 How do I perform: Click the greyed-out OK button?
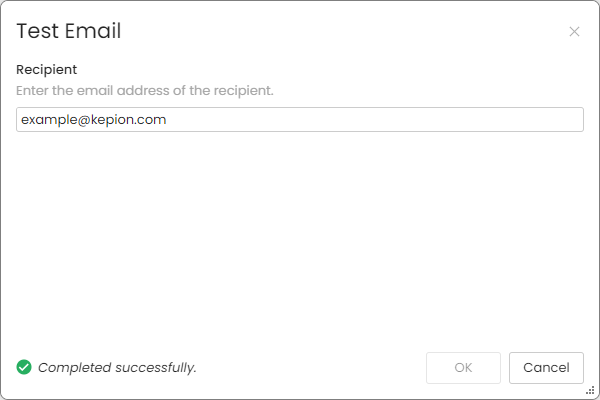point(463,367)
